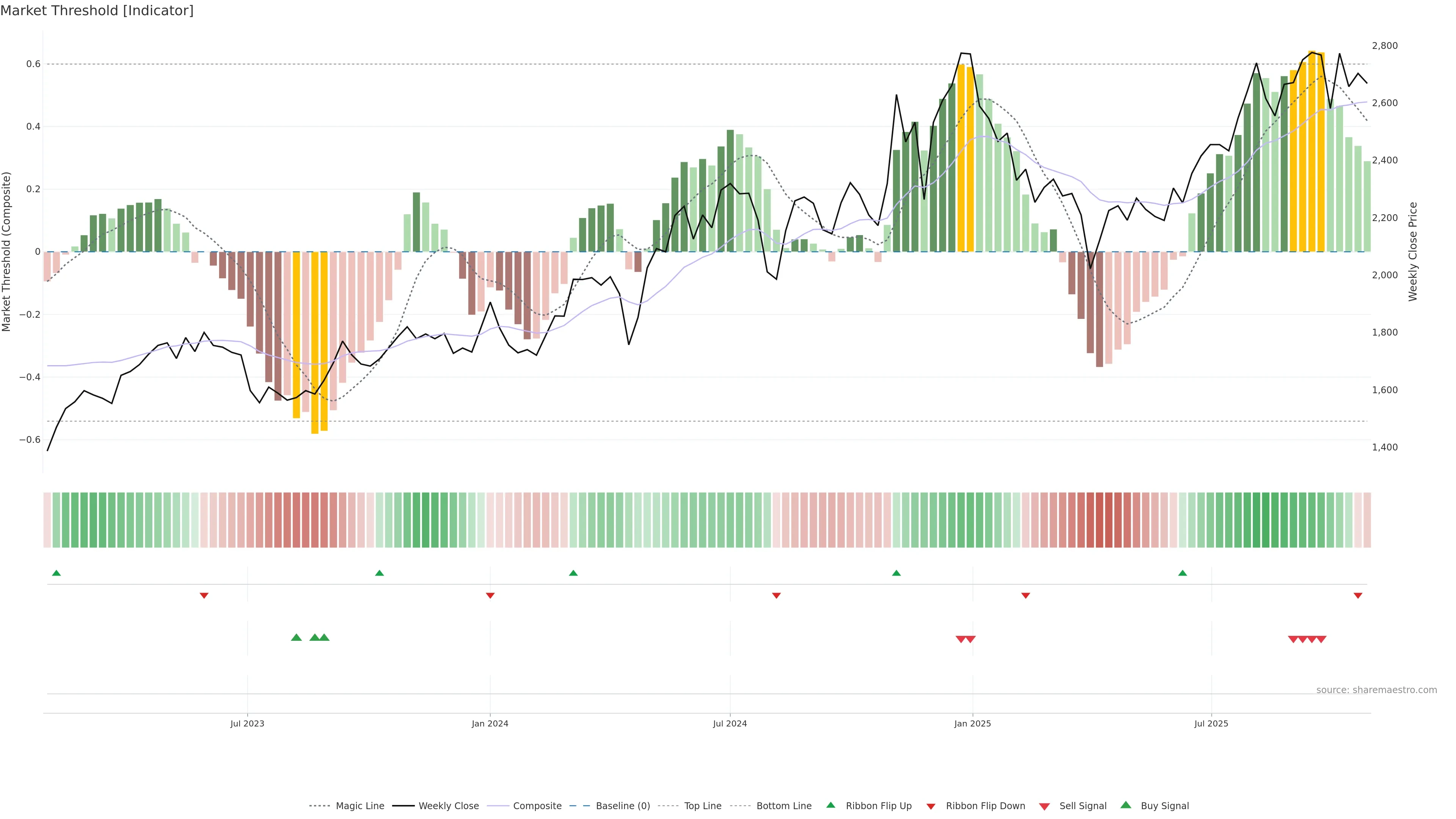1456x819 pixels.
Task: Toggle Baseline (0) legend entry
Action: (622, 806)
